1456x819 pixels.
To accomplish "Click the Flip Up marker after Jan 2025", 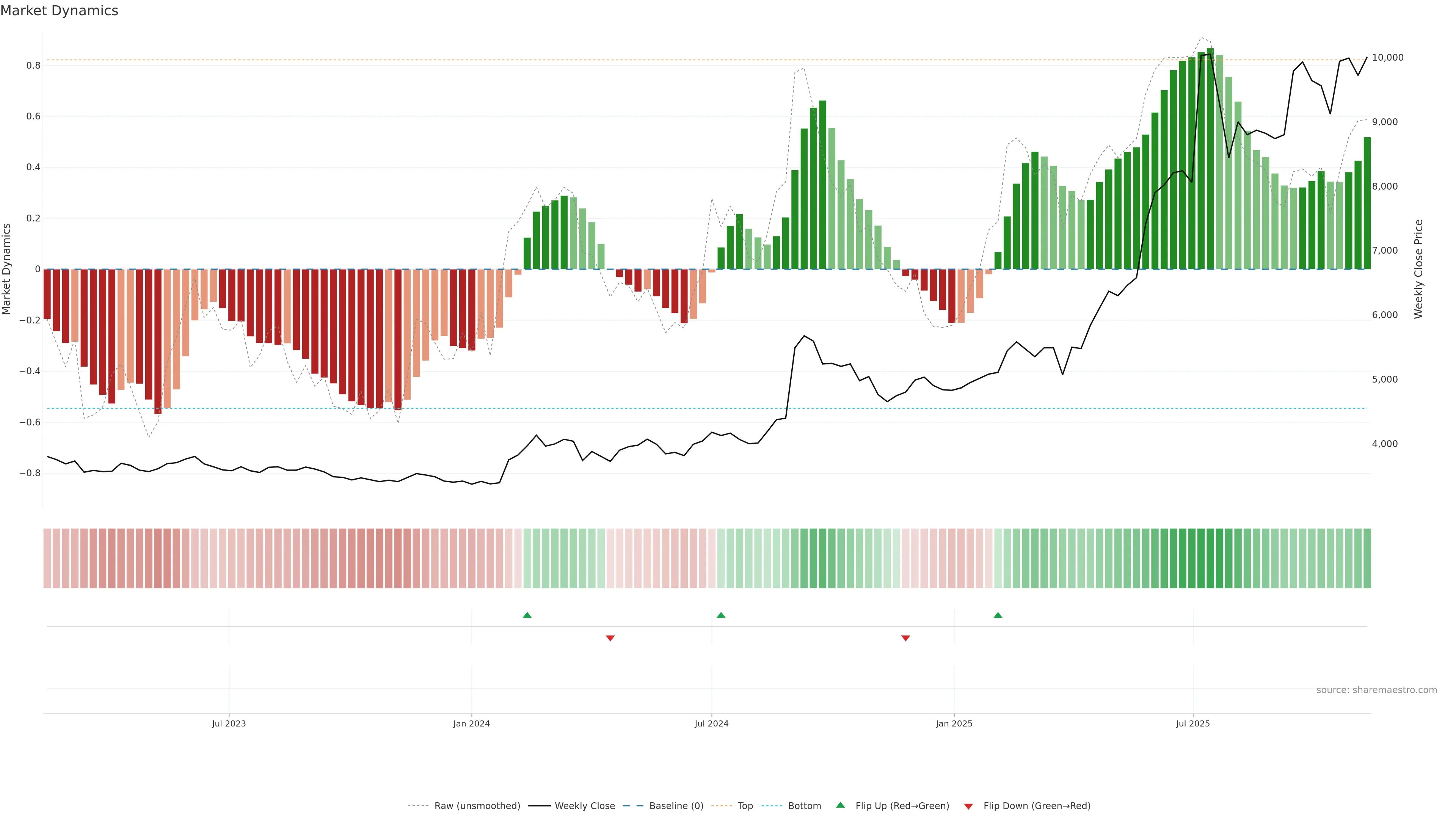I will tap(998, 615).
